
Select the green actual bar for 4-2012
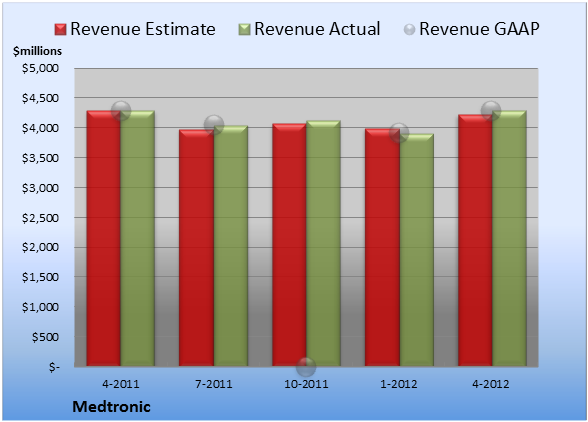coord(509,238)
